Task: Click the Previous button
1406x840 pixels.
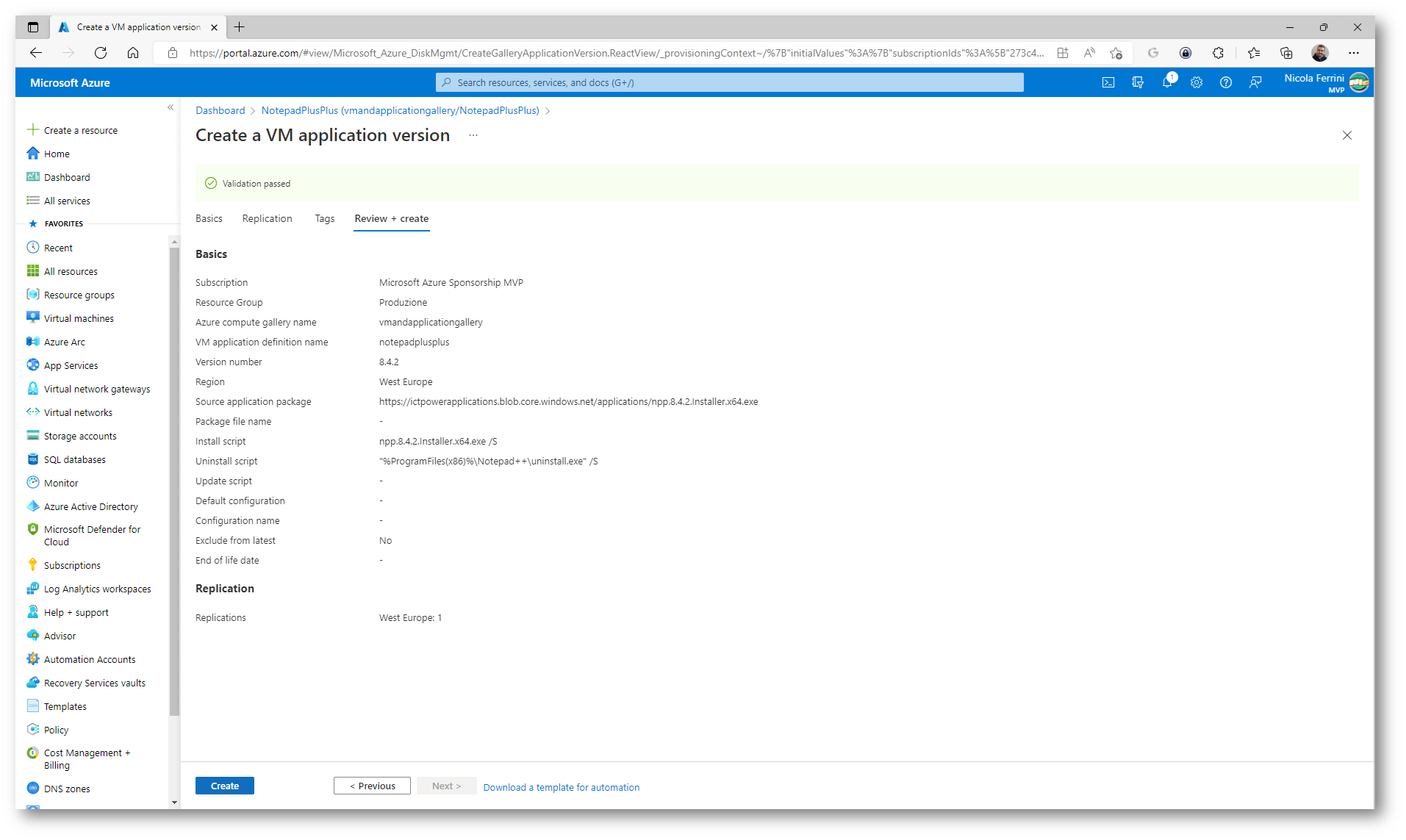Action: click(x=372, y=786)
